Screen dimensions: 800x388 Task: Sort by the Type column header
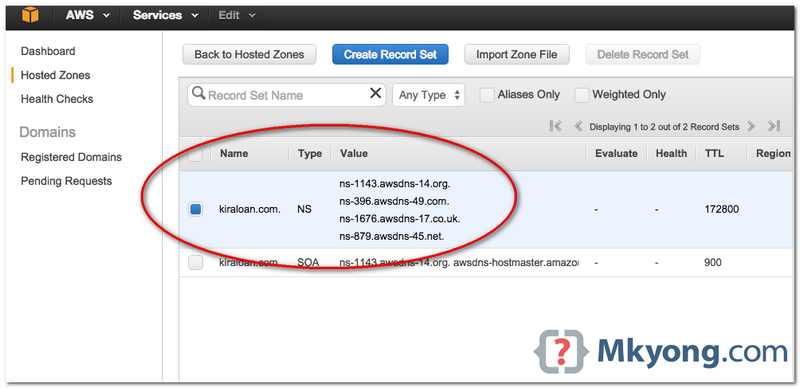pyautogui.click(x=310, y=154)
